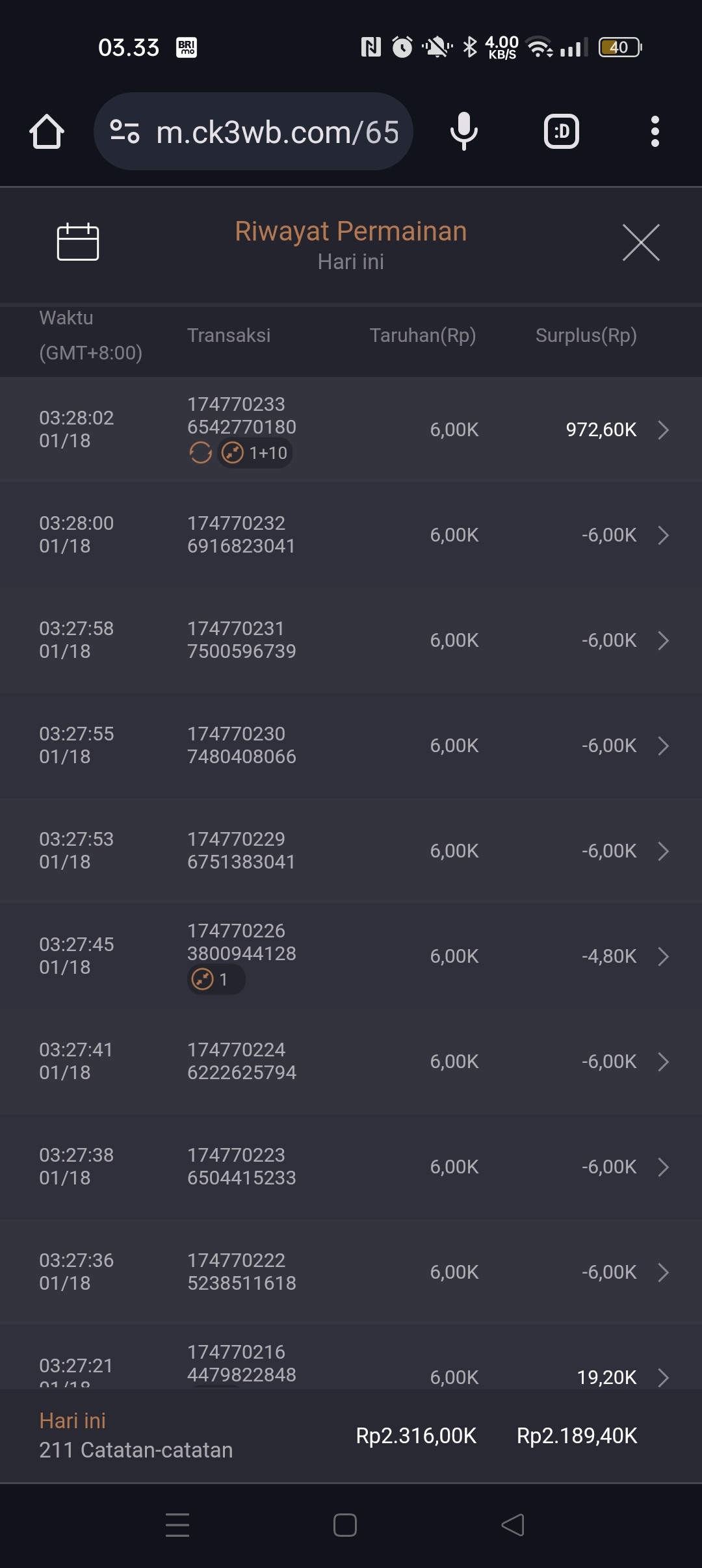Expand the -4,80K surplus row chevron
Viewport: 702px width, 1568px height.
[663, 956]
